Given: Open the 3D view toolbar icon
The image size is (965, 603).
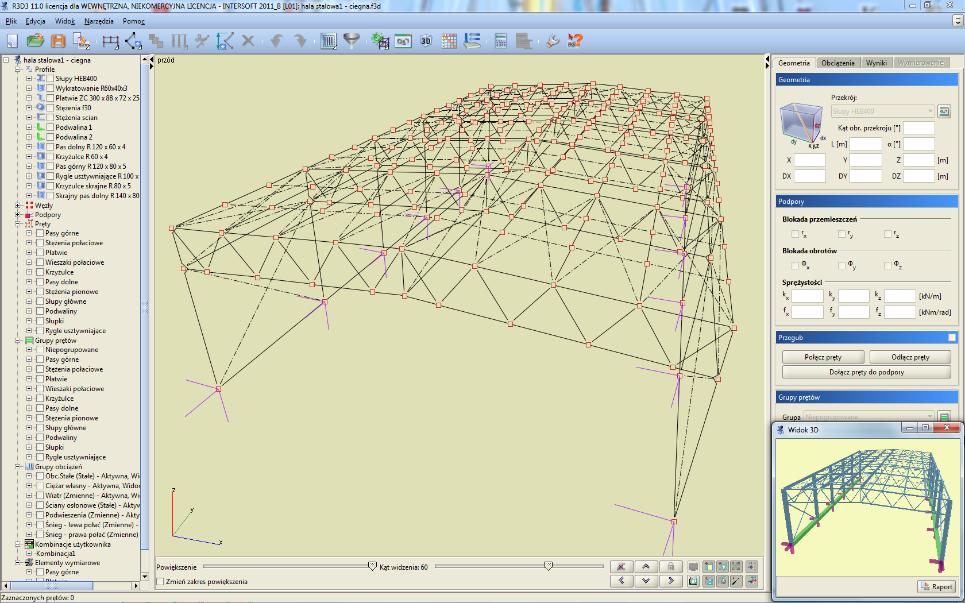Looking at the screenshot, I should click(426, 41).
